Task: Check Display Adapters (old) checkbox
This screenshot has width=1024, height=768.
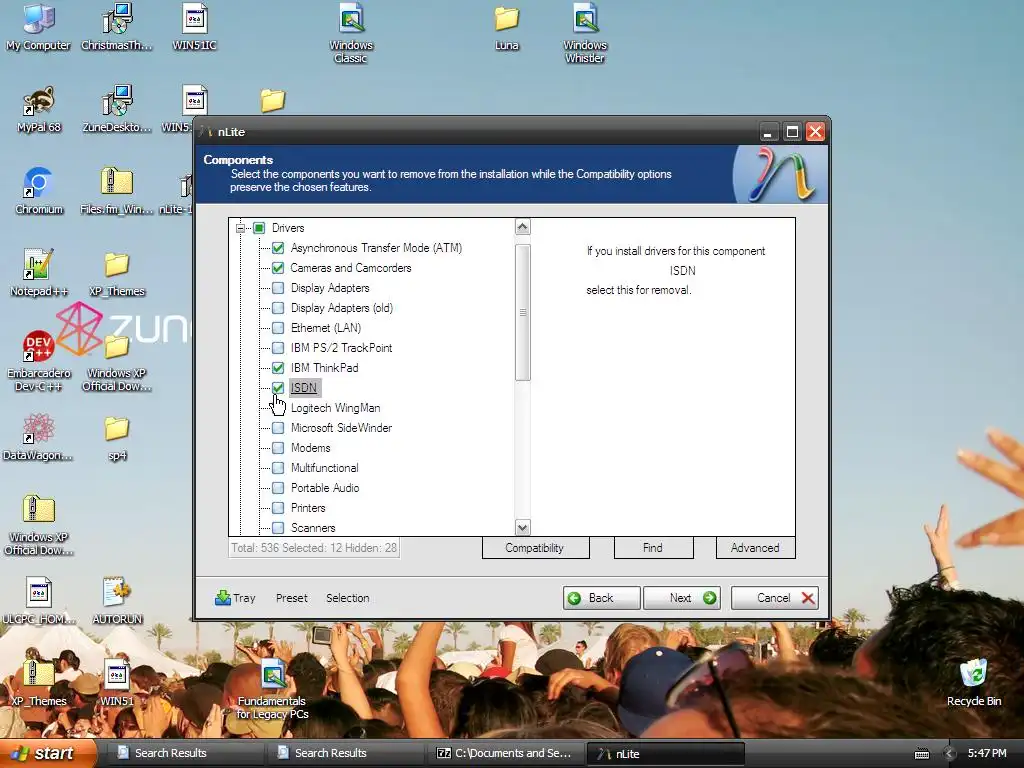Action: (x=278, y=308)
